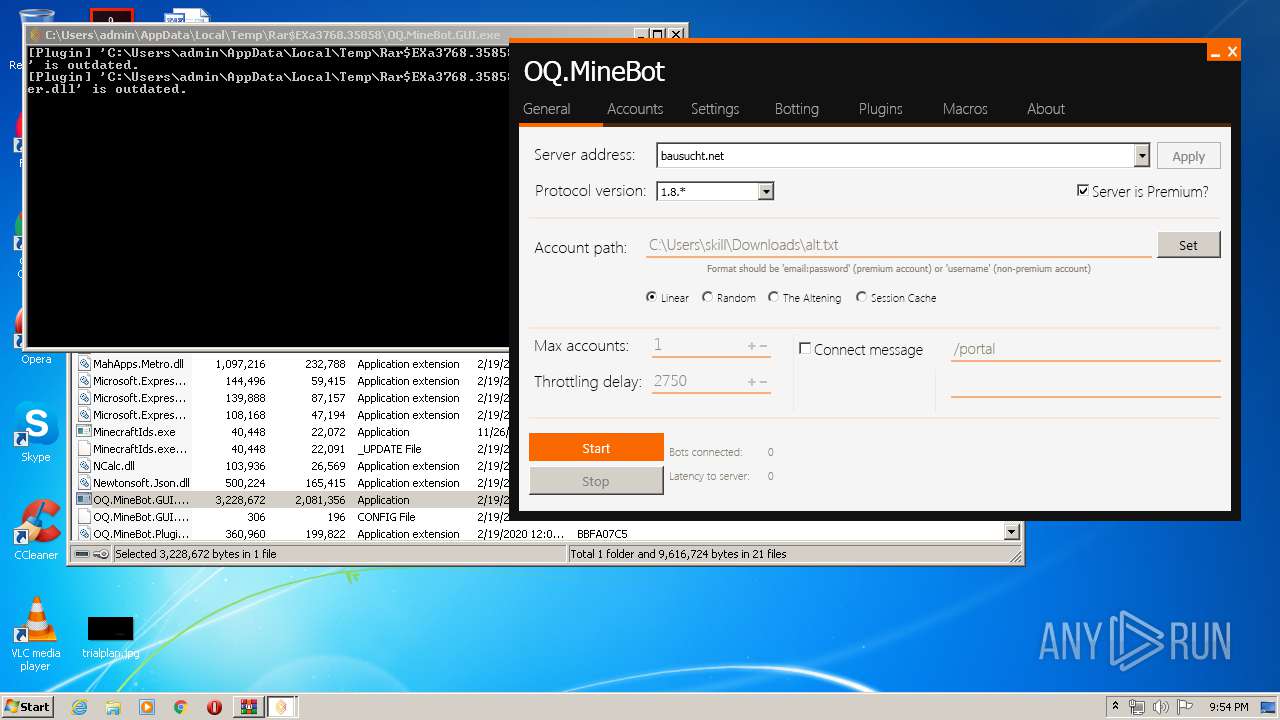Image resolution: width=1280 pixels, height=720 pixels.
Task: Open trialplan.jpg desktop file
Action: point(110,637)
